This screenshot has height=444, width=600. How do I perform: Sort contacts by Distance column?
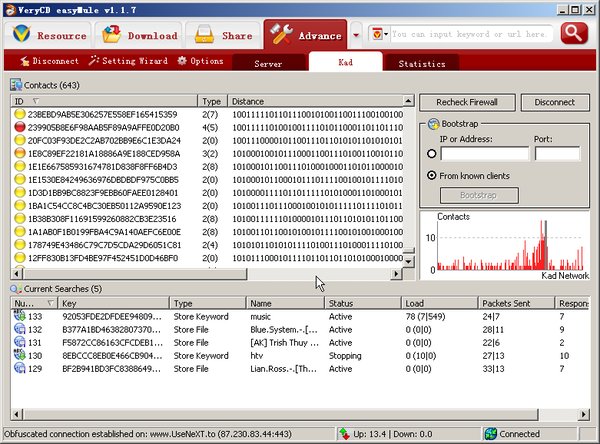point(315,101)
